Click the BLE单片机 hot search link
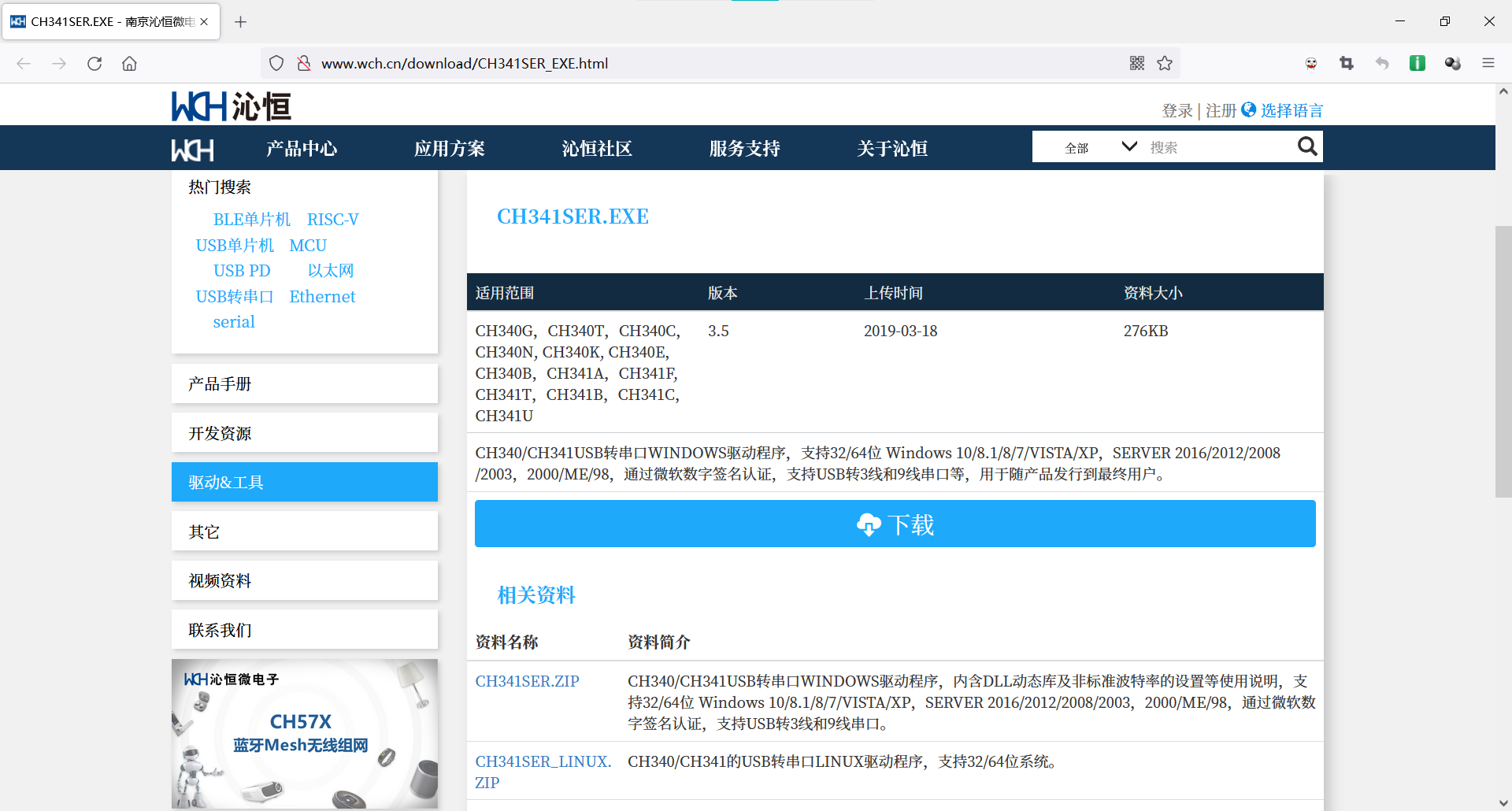Screen dimensions: 1512x811 252,219
